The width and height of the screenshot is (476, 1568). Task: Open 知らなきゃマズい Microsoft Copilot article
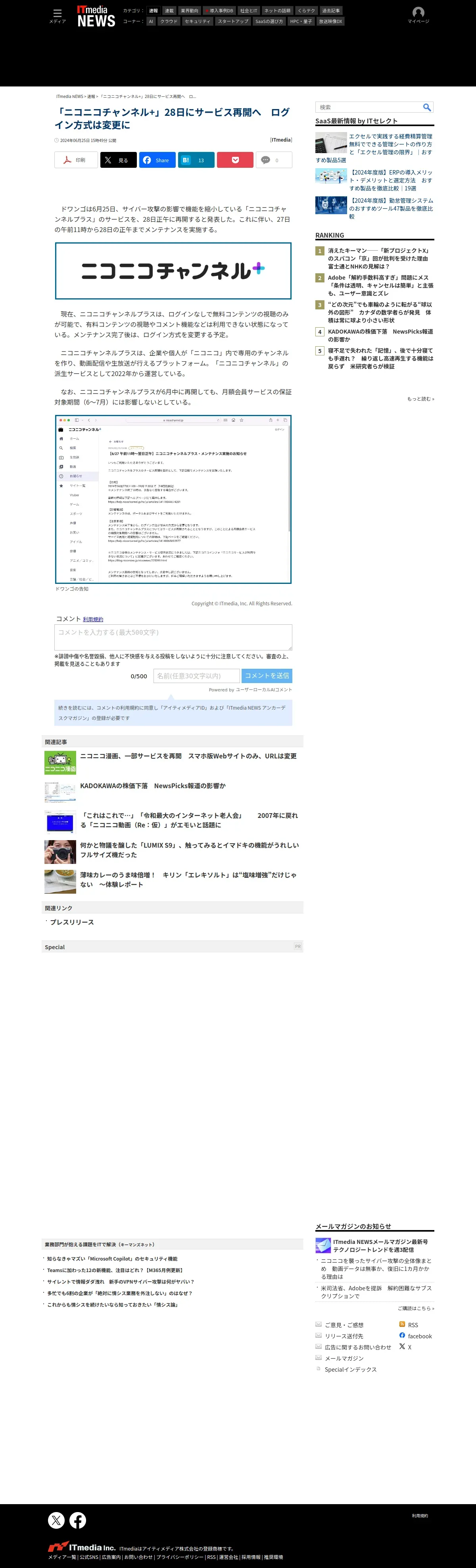coord(112,1259)
